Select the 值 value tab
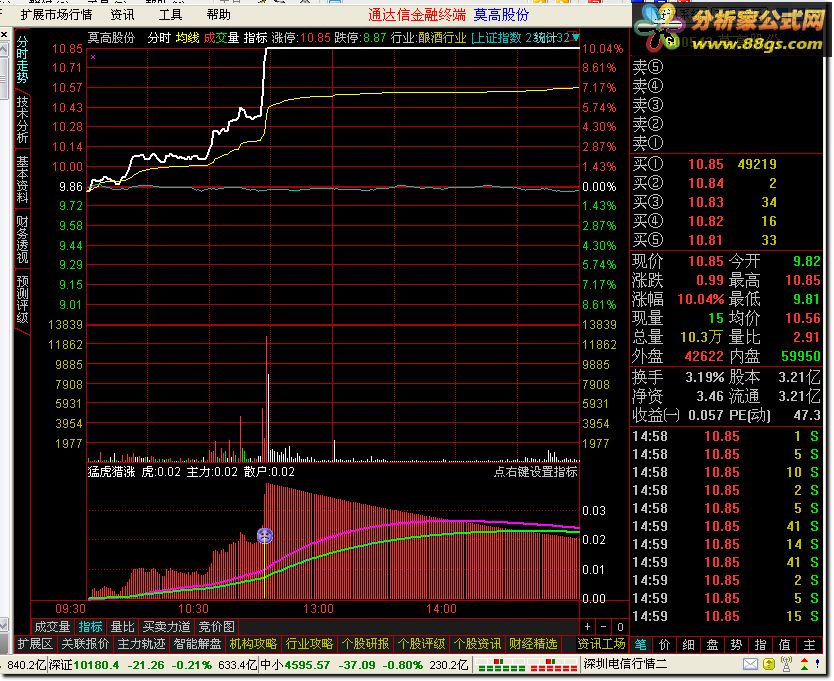 (785, 645)
